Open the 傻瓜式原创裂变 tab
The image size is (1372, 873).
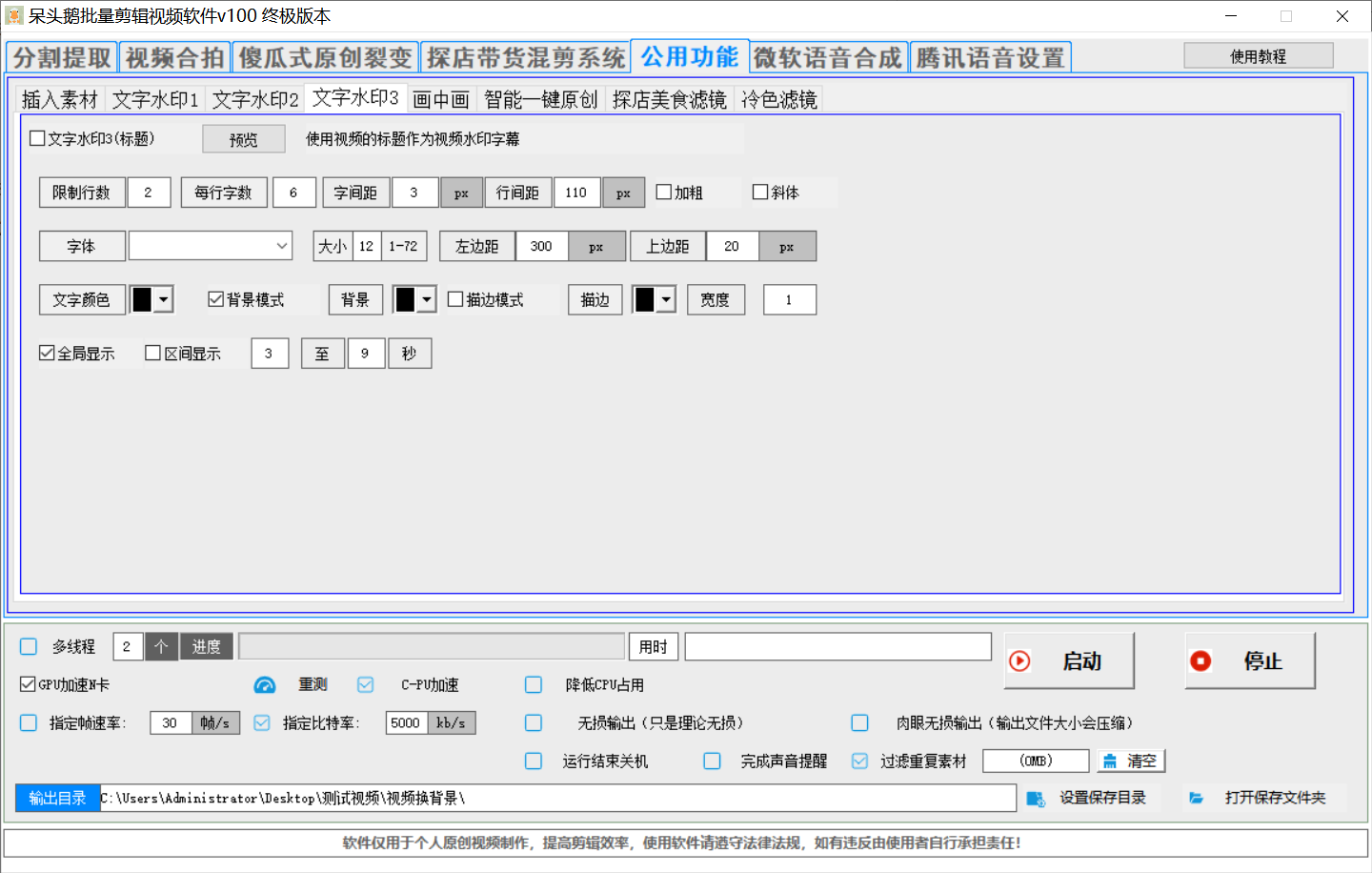click(x=325, y=57)
